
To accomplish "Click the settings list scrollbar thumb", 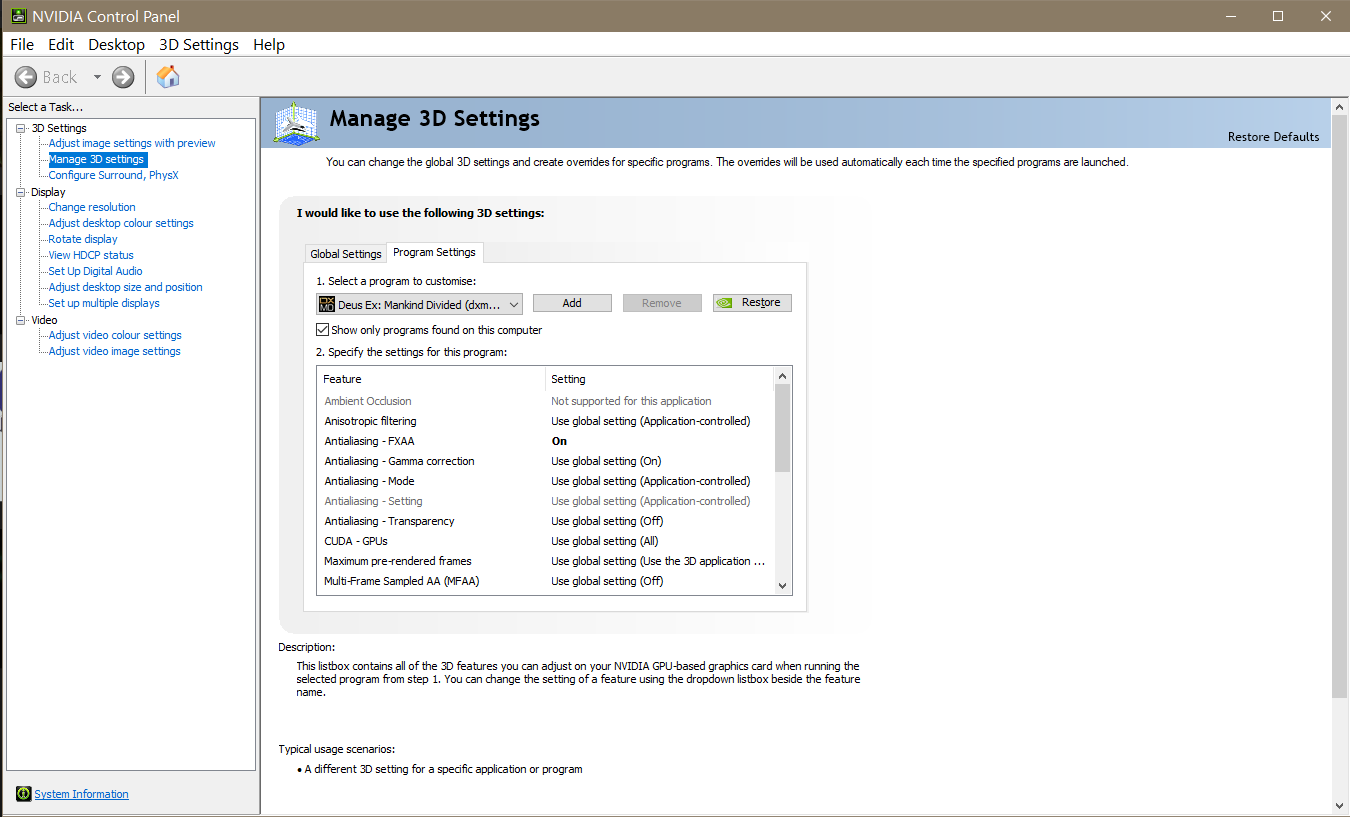I will coord(783,428).
